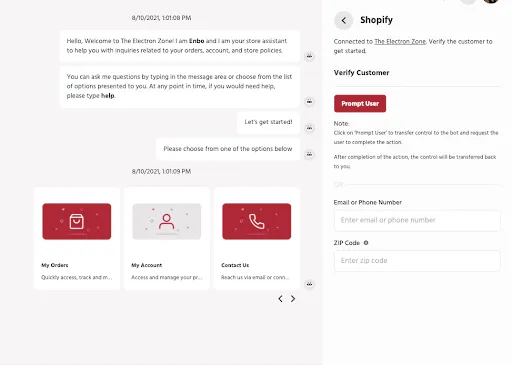Viewport: 512px width, 365px height.
Task: Select the My Orders card title
Action: tap(55, 265)
